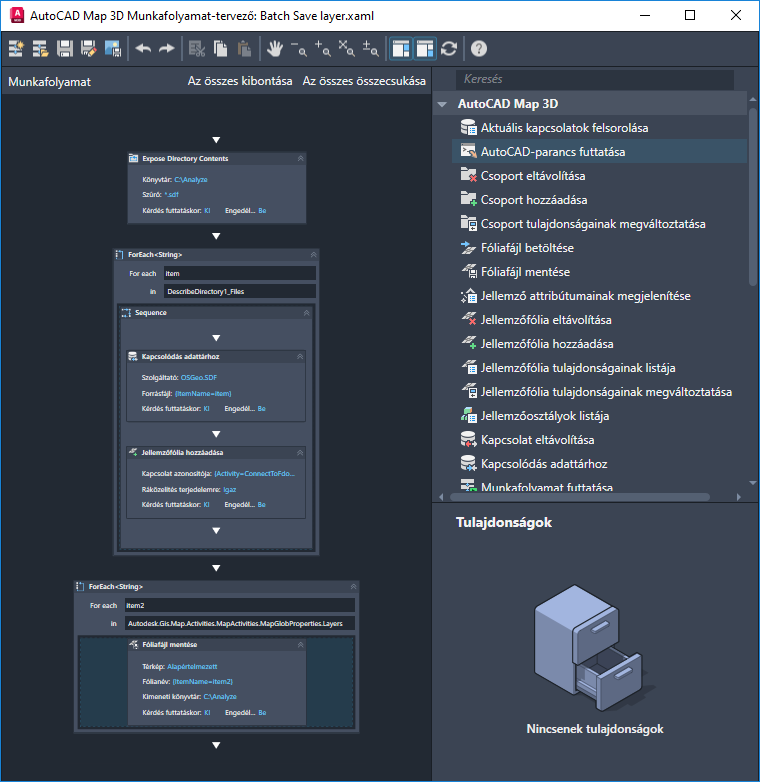
Task: Edit the For each field containing item2
Action: 239,605
